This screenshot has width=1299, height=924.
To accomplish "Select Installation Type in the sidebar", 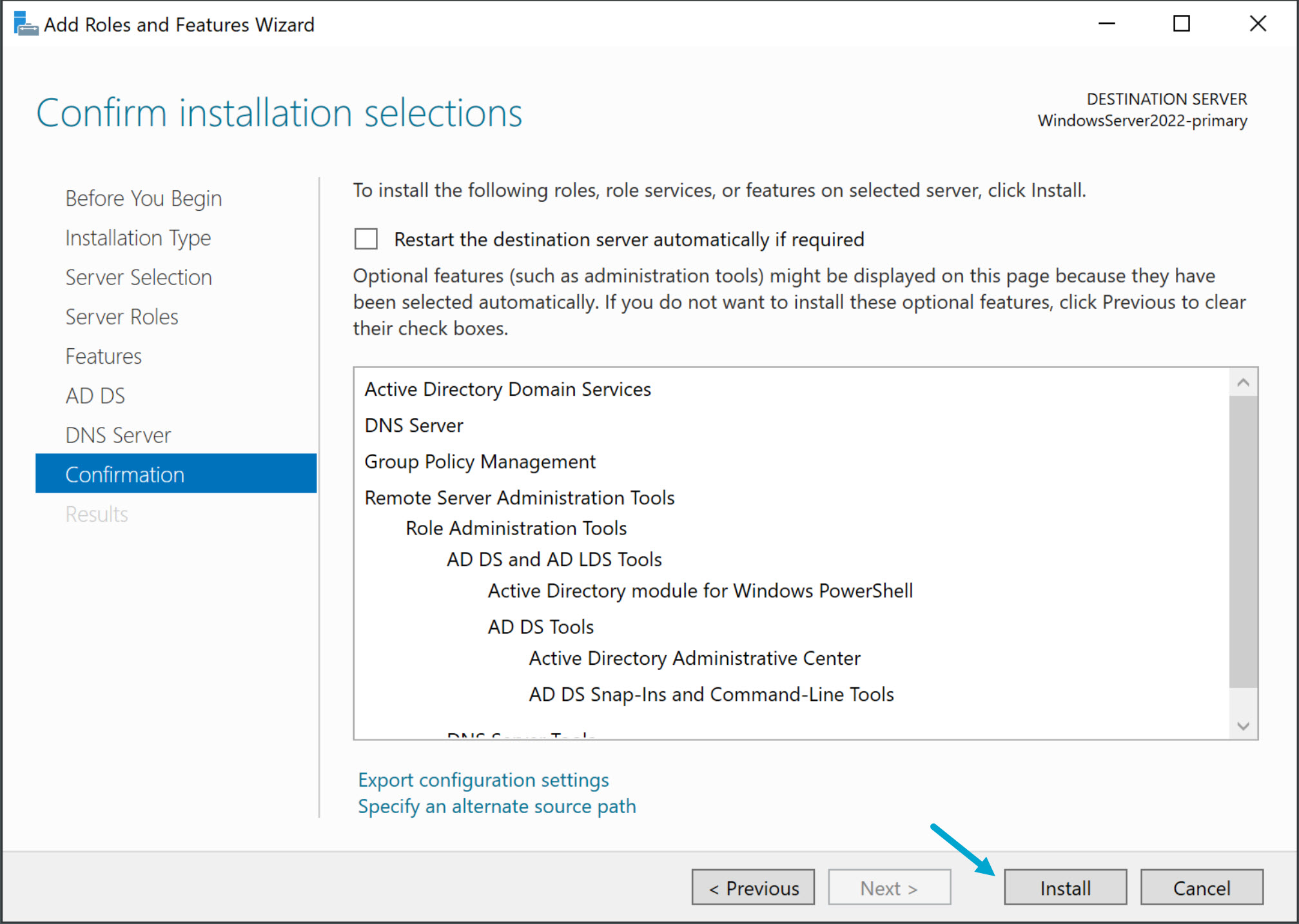I will [137, 238].
